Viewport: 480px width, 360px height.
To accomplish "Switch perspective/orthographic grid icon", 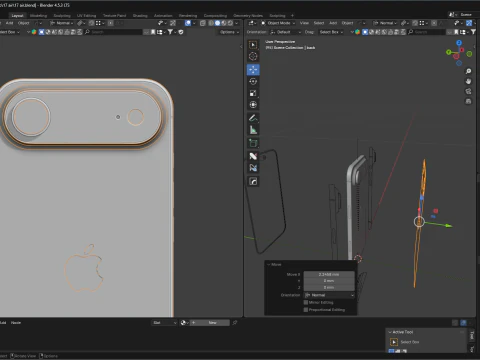I will click(x=468, y=101).
